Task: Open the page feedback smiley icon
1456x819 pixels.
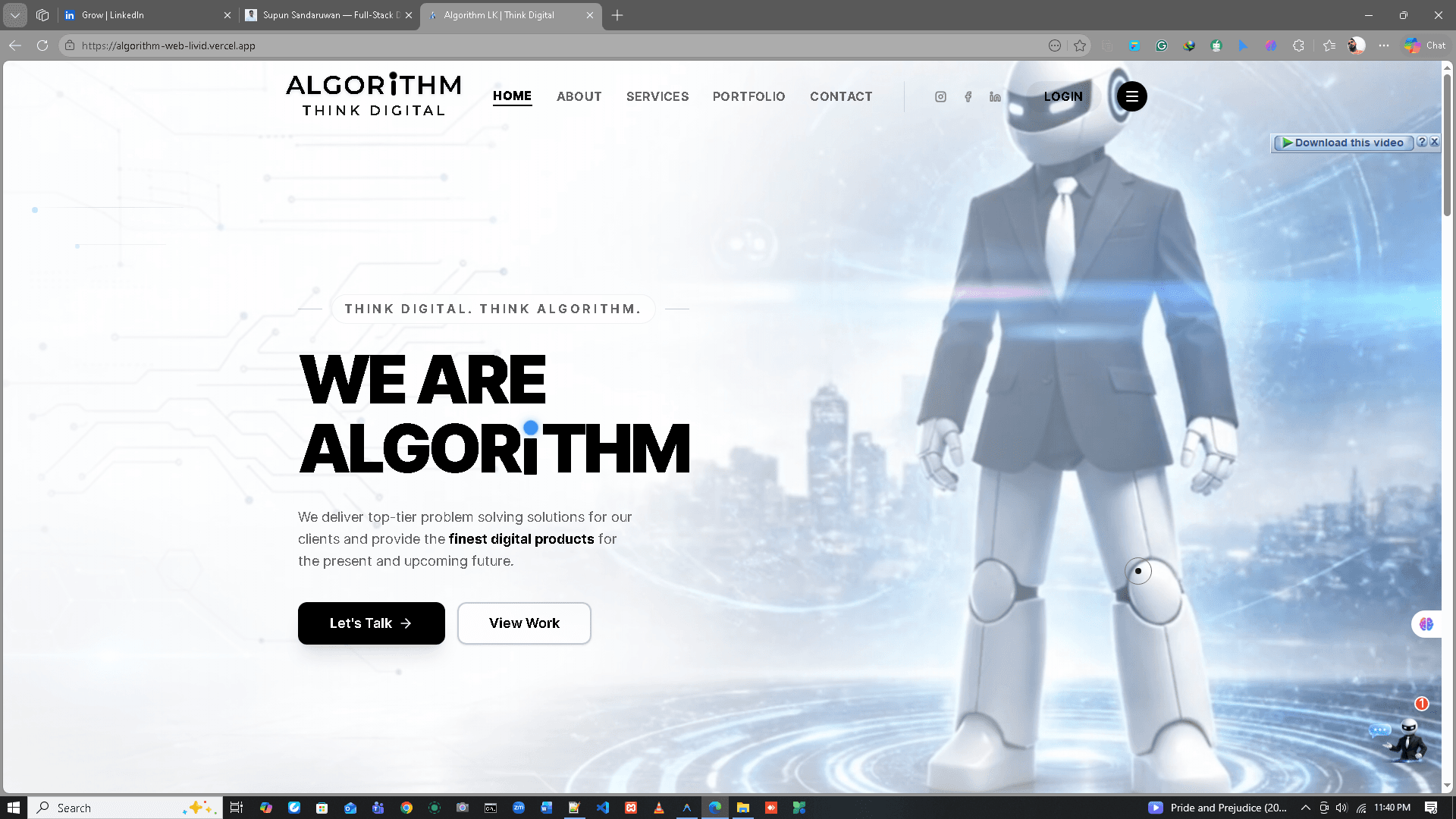Action: [1055, 45]
